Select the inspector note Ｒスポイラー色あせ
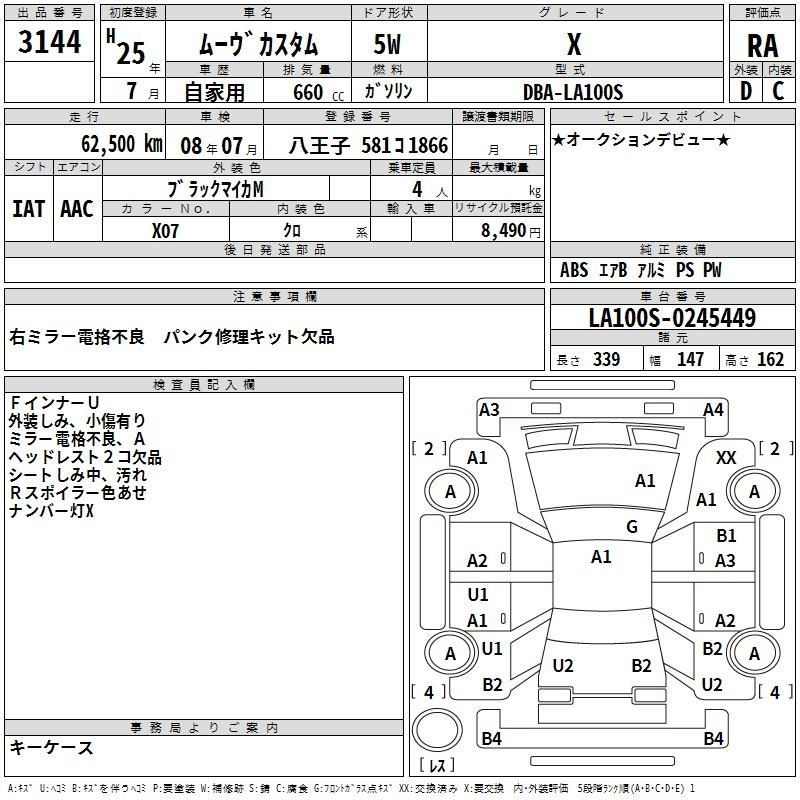The height and width of the screenshot is (800, 800). [x=78, y=493]
